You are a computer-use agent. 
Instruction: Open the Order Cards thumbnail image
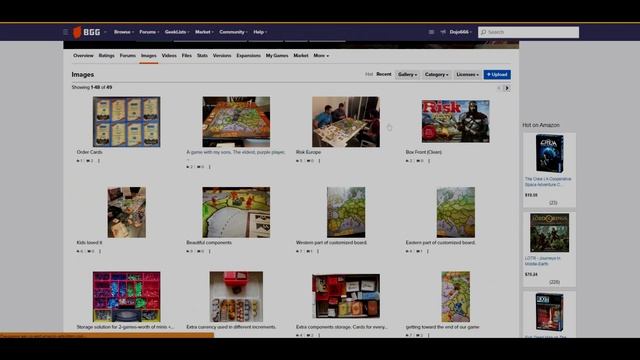(126, 122)
